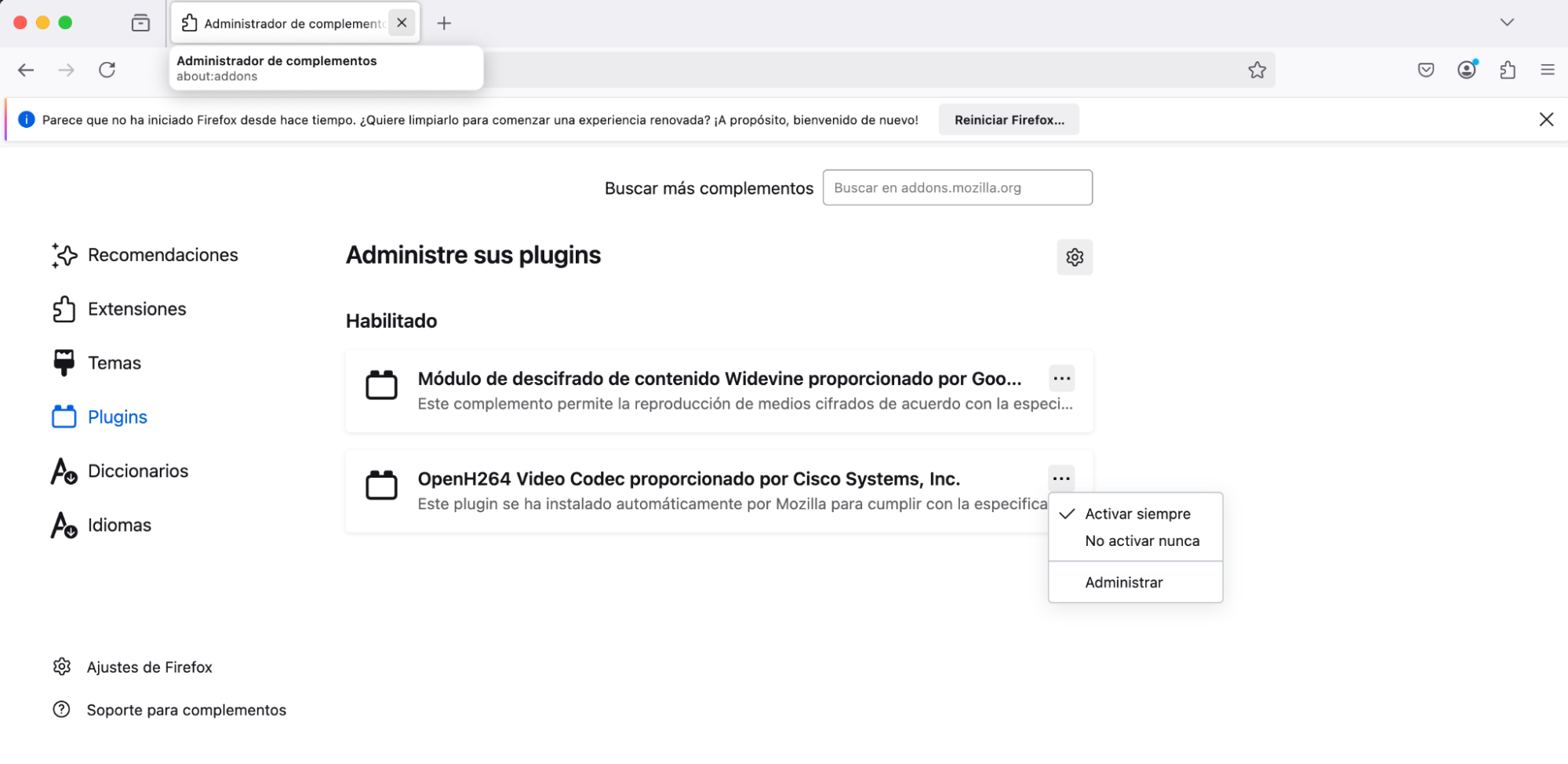This screenshot has width=1568, height=764.
Task: Open the Extensiones sidebar section
Action: click(x=137, y=309)
